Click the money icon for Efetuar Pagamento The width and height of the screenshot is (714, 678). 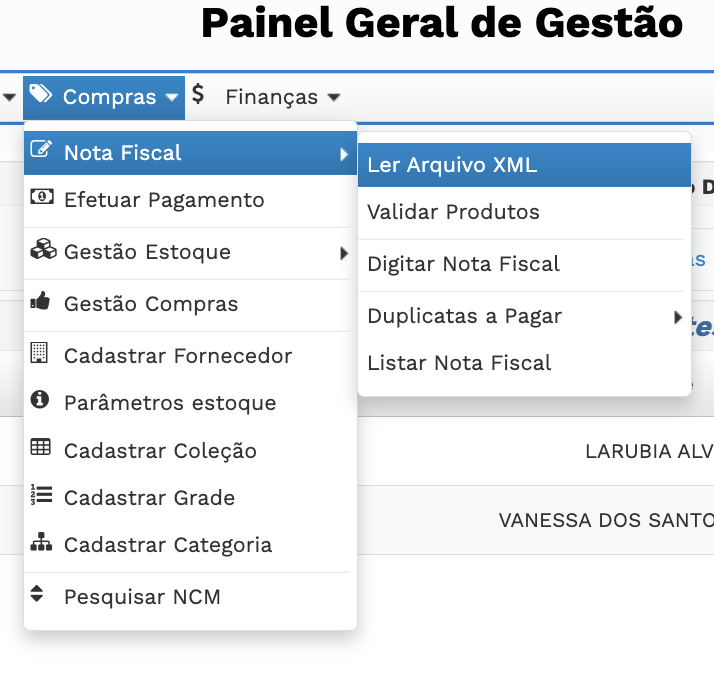coord(41,197)
